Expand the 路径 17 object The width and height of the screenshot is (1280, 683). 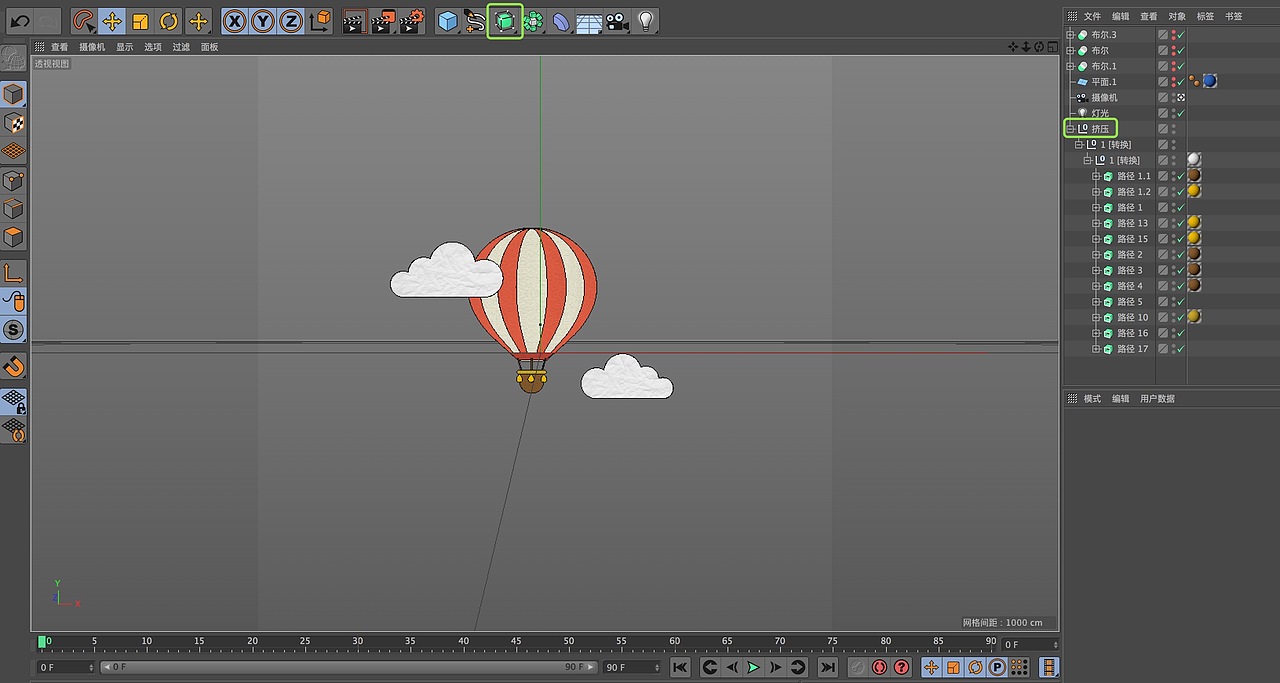[x=1096, y=349]
